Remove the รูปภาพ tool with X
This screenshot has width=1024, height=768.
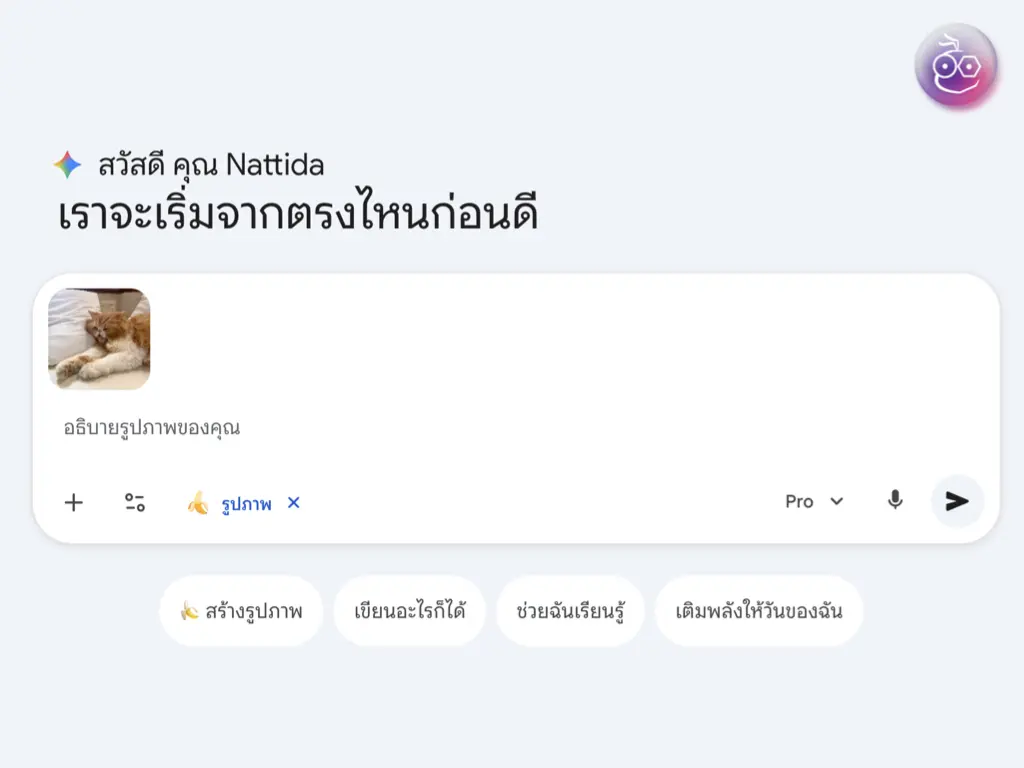(x=294, y=502)
